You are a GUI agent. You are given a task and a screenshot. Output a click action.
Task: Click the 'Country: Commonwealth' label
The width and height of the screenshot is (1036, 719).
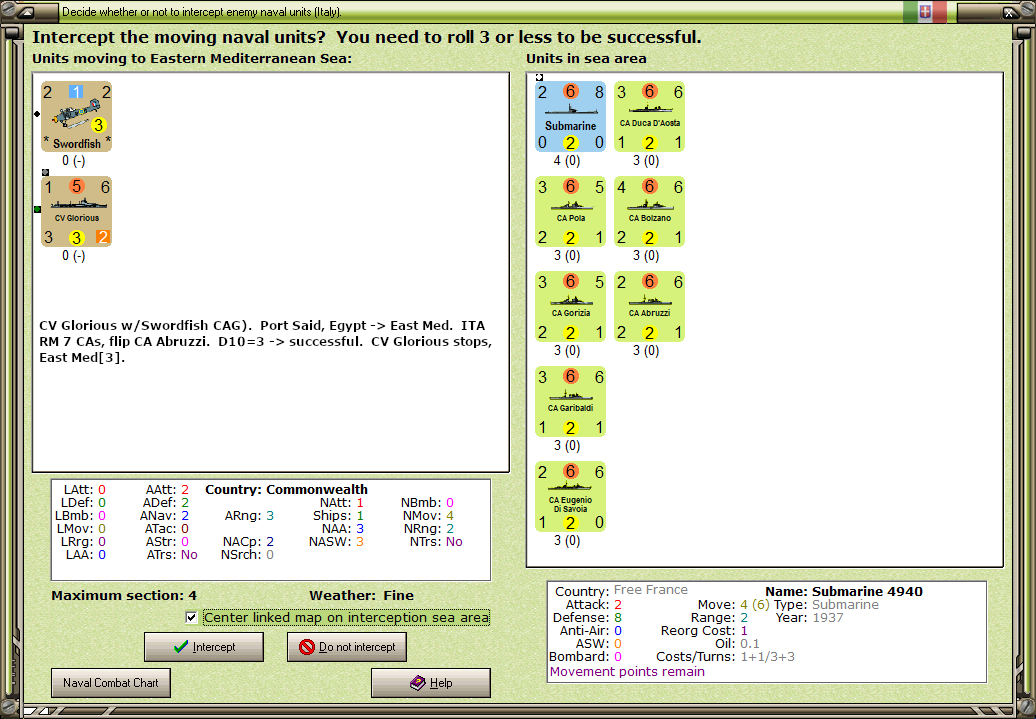click(286, 490)
